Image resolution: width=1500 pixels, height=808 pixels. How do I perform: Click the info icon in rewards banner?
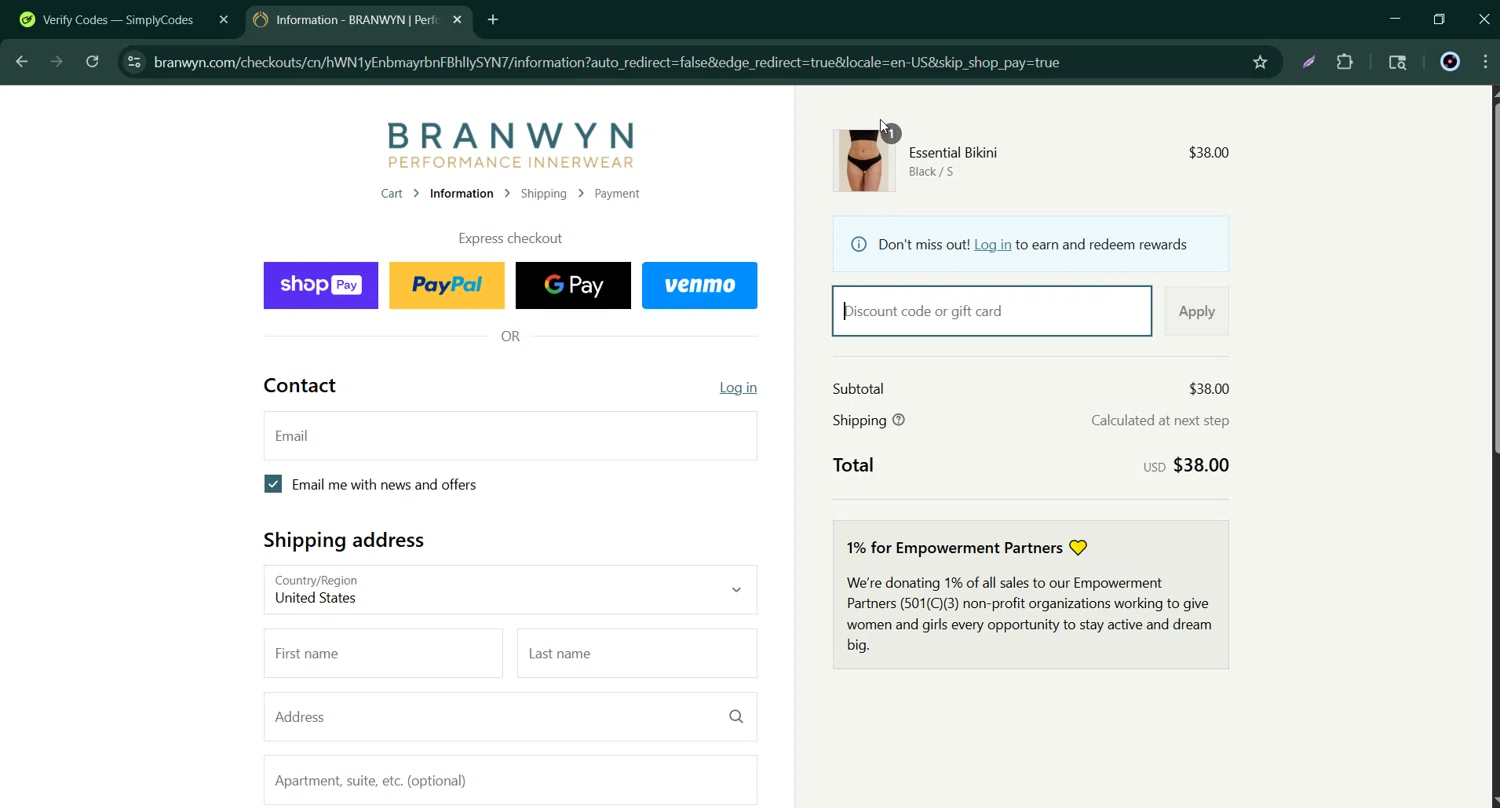click(x=858, y=244)
